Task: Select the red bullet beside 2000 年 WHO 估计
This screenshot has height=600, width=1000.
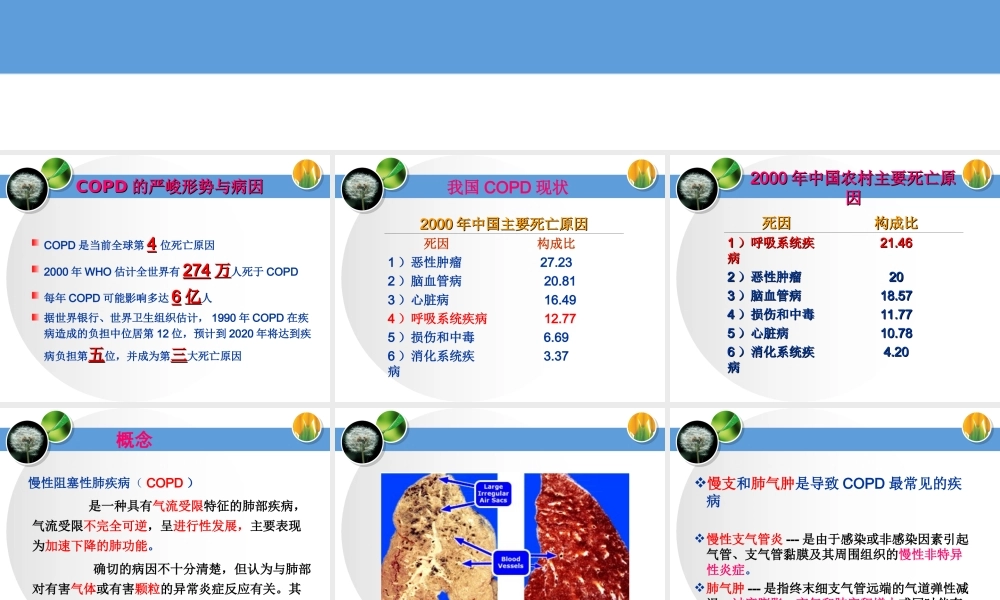Action: (x=33, y=268)
